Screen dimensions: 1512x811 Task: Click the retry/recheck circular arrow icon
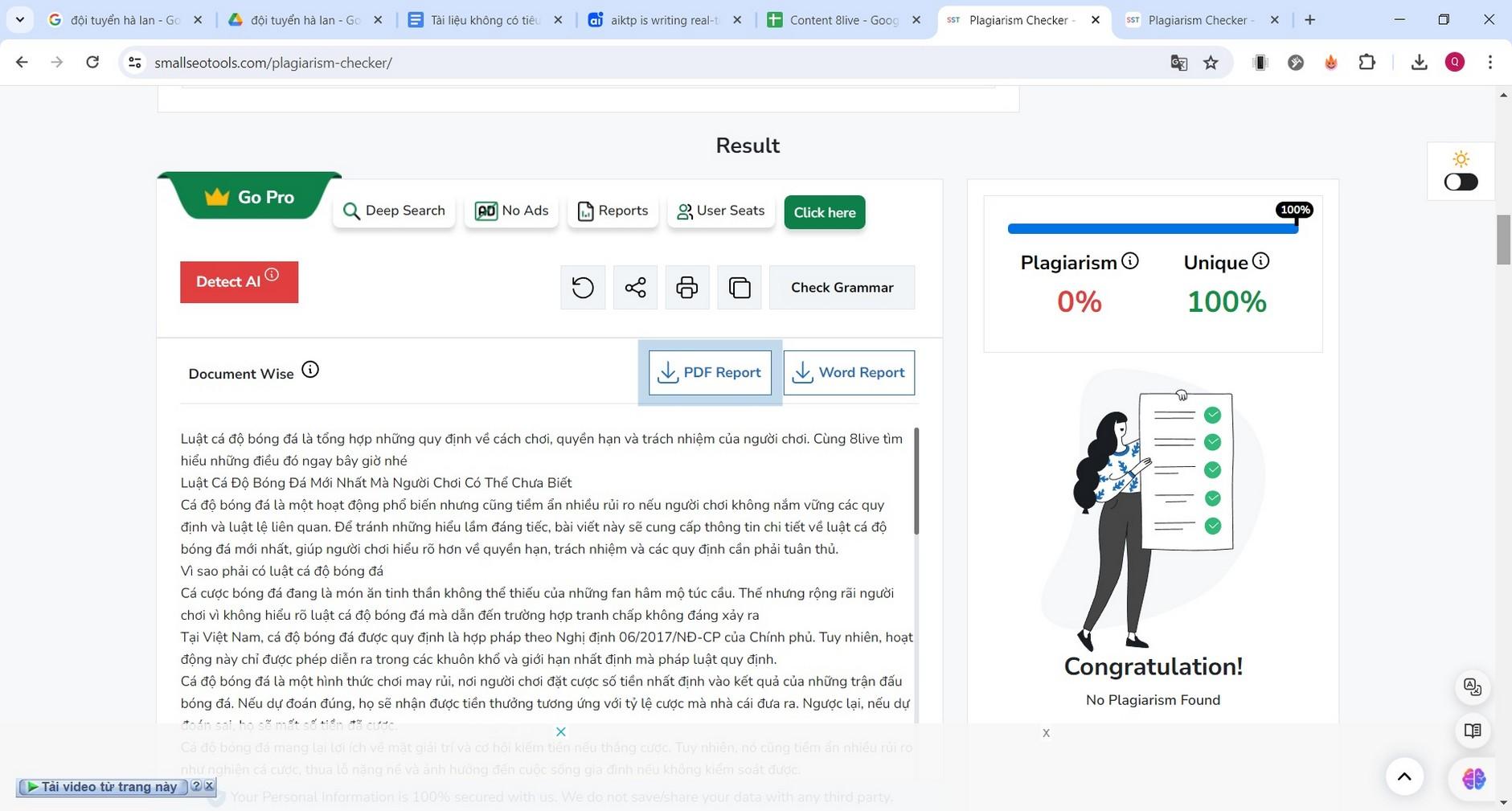coord(583,287)
